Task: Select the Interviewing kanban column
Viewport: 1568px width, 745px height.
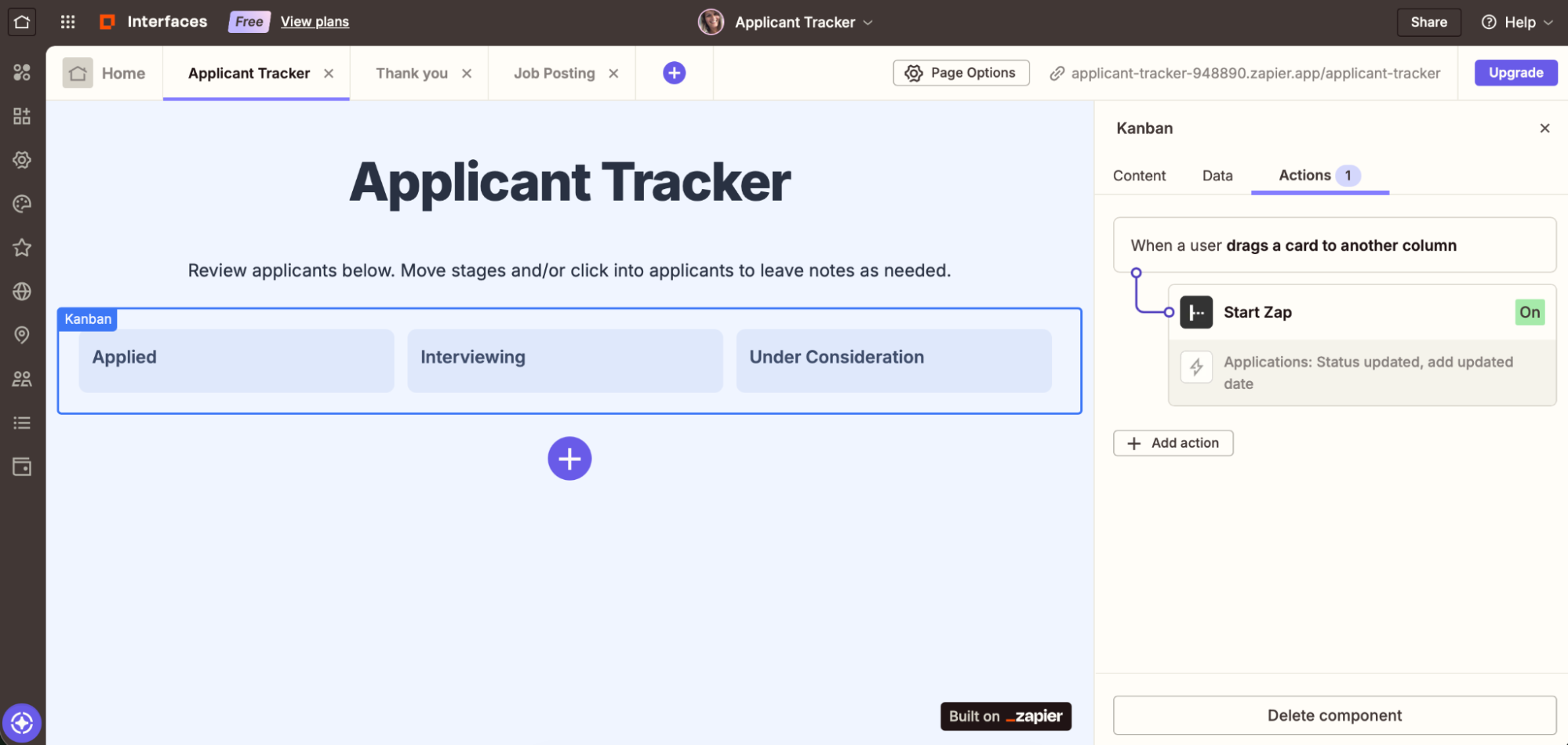Action: tap(565, 361)
